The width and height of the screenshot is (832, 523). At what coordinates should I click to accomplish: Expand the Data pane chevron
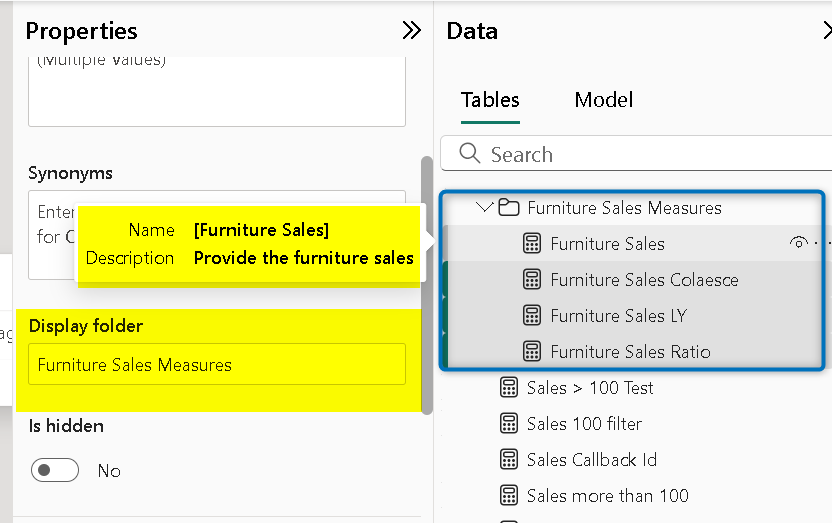click(x=825, y=31)
